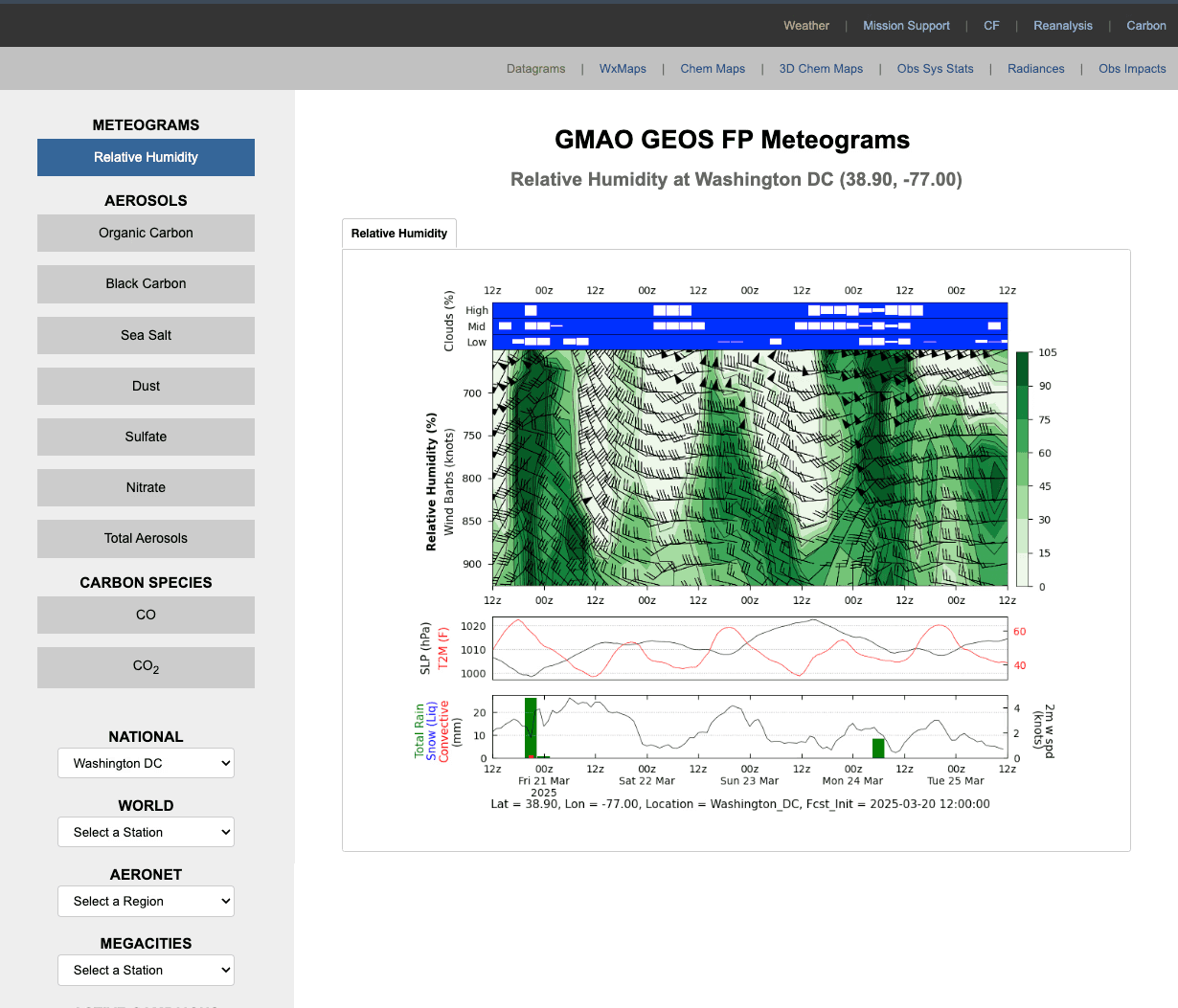Open Chem Maps in the secondary menu
The image size is (1178, 1008).
coord(713,69)
